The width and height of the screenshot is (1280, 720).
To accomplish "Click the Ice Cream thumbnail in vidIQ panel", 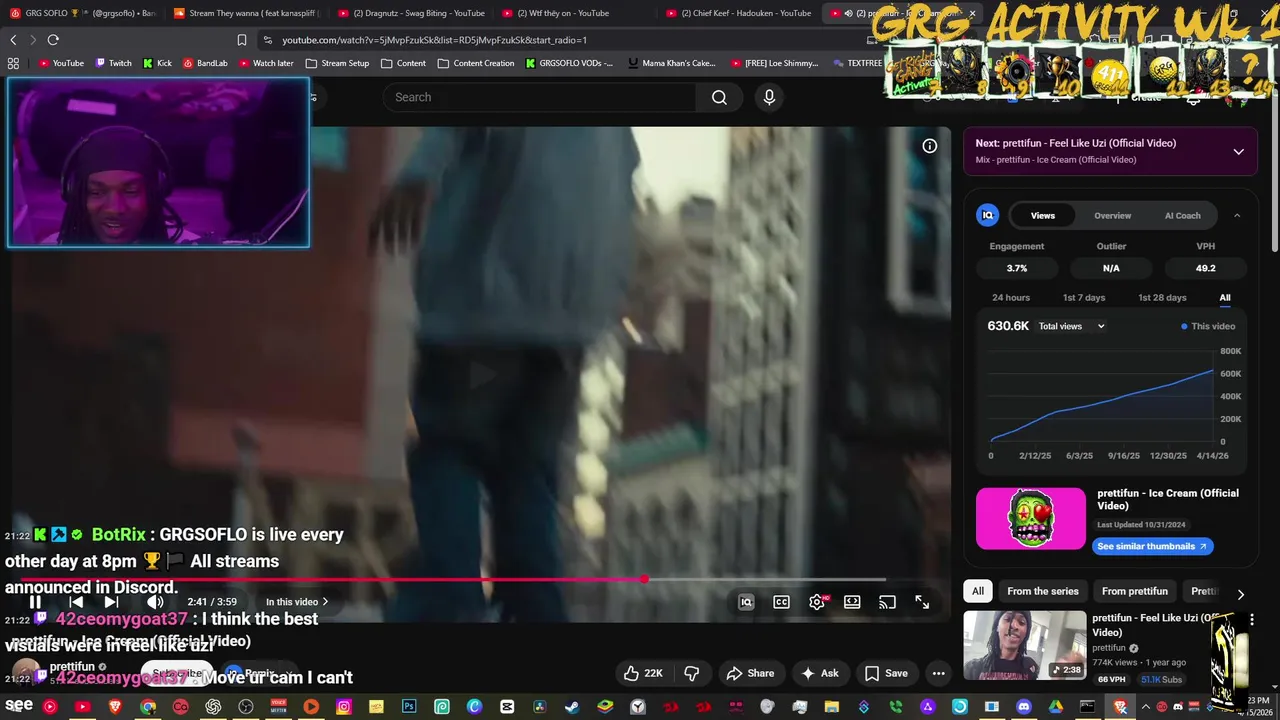I will pos(1031,519).
